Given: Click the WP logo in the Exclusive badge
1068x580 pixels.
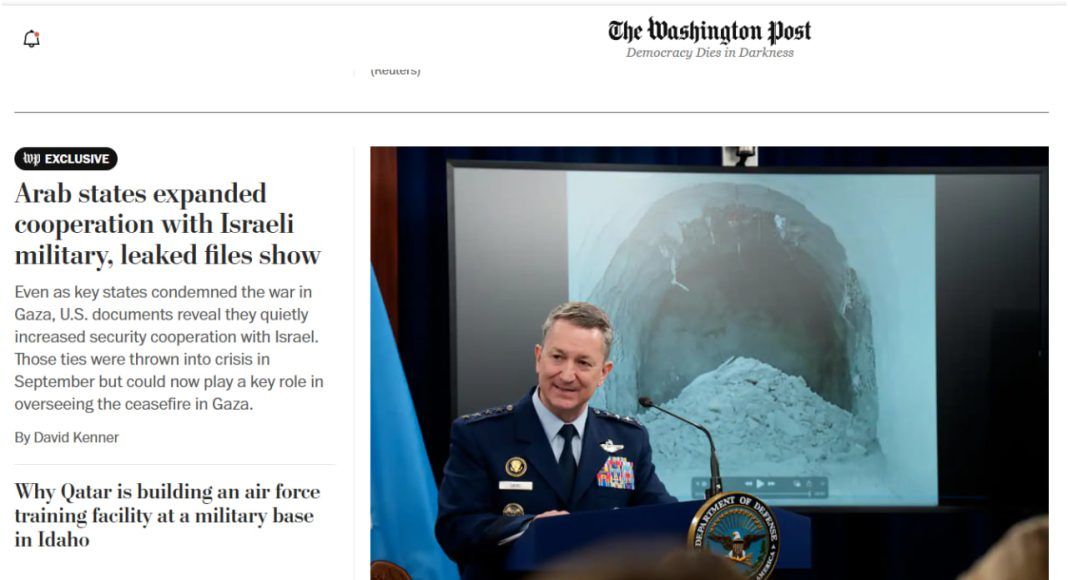Looking at the screenshot, I should [x=31, y=159].
